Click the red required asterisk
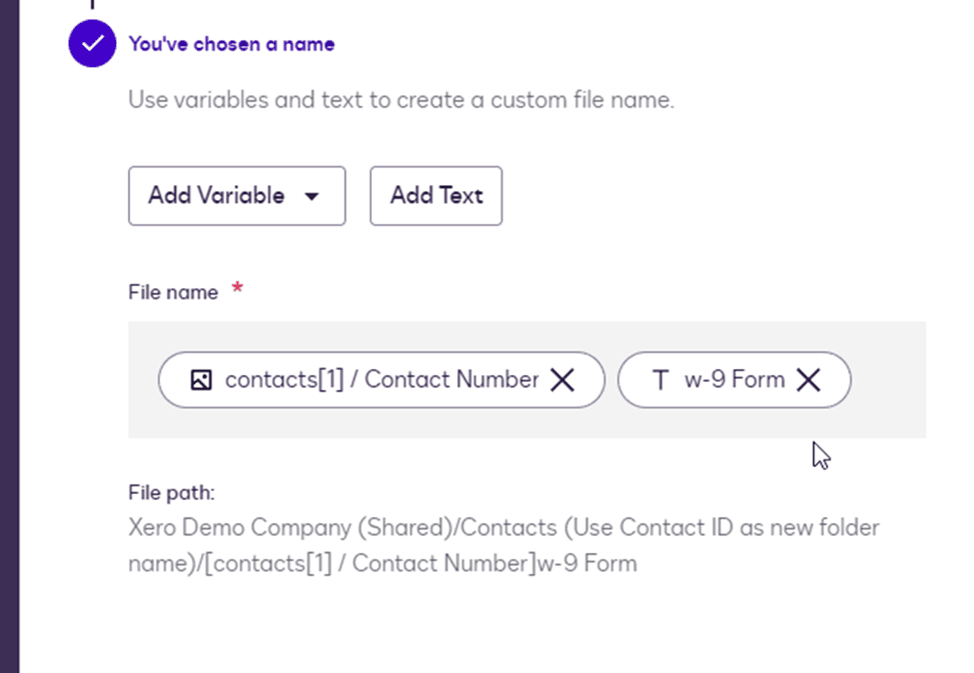This screenshot has height=673, width=974. 237,289
